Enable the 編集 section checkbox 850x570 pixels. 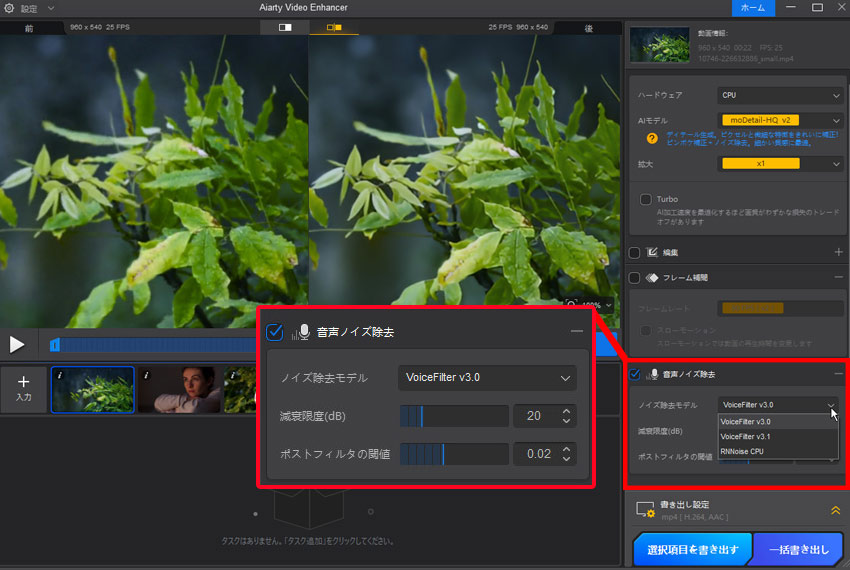(x=634, y=253)
